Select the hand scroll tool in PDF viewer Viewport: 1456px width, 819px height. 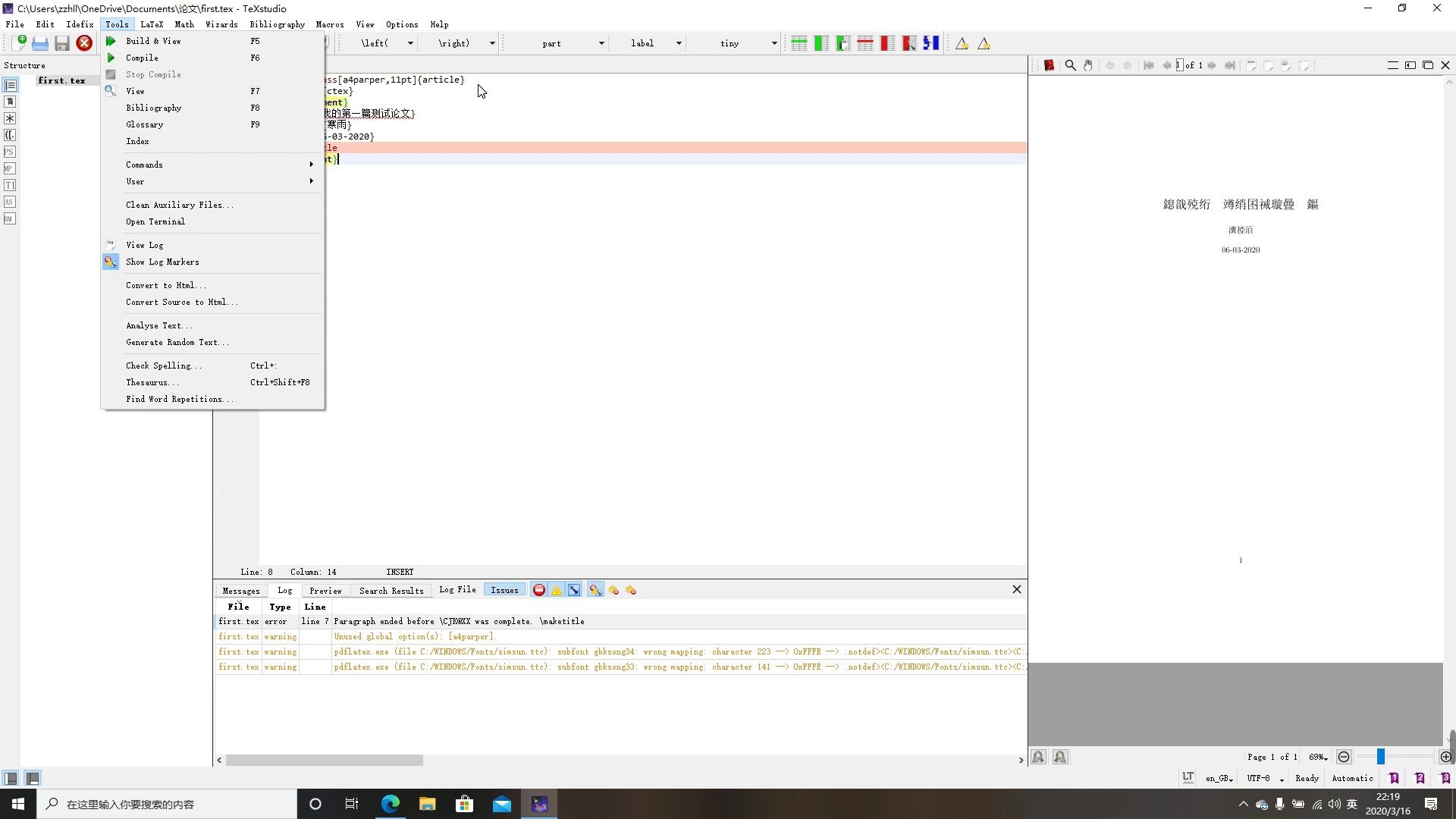(1087, 66)
